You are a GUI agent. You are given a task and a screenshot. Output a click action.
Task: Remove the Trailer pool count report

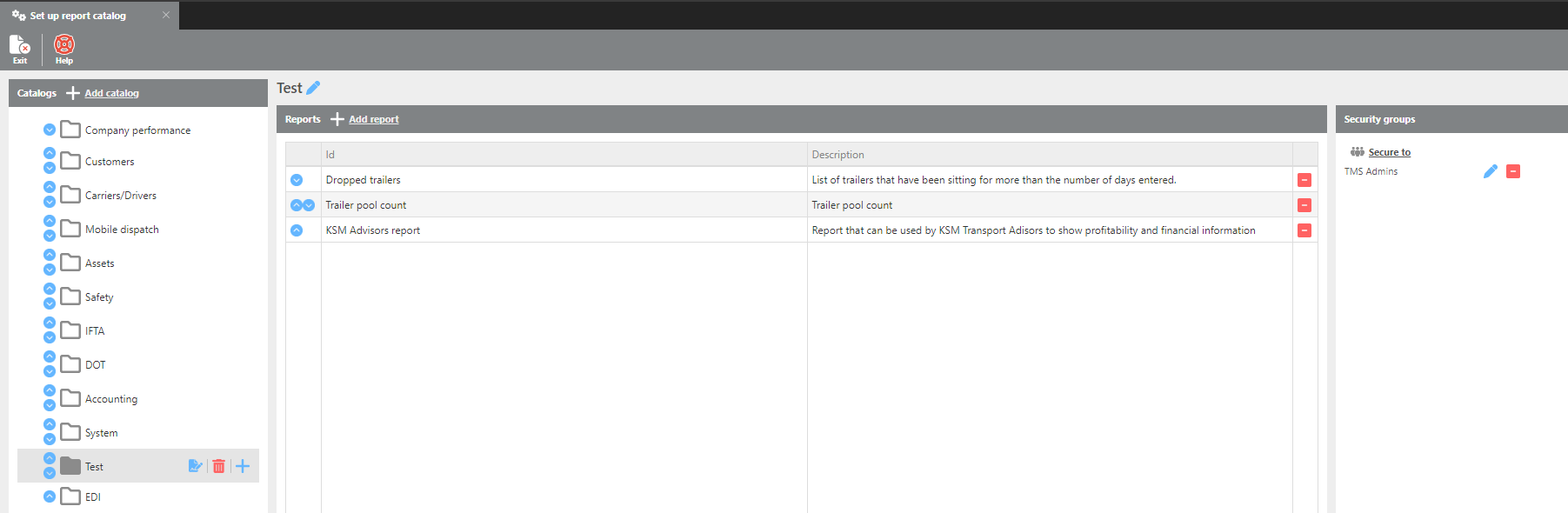coord(1304,205)
